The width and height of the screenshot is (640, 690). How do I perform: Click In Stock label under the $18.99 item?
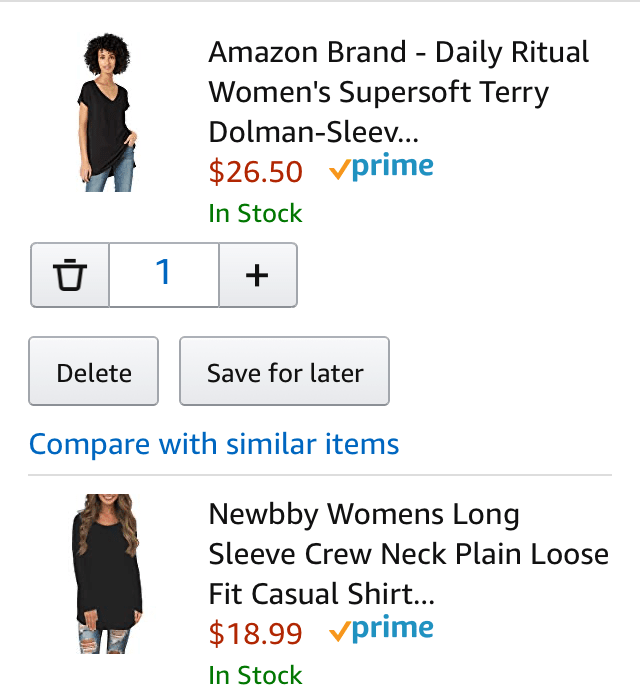tap(255, 675)
